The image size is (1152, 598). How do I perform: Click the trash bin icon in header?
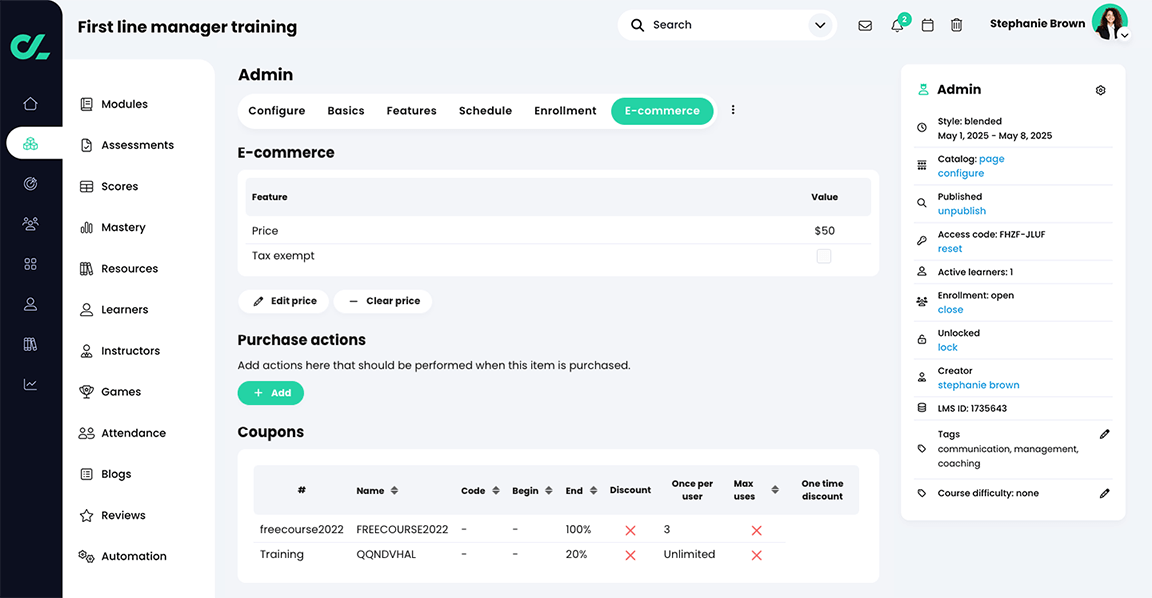[x=956, y=25]
